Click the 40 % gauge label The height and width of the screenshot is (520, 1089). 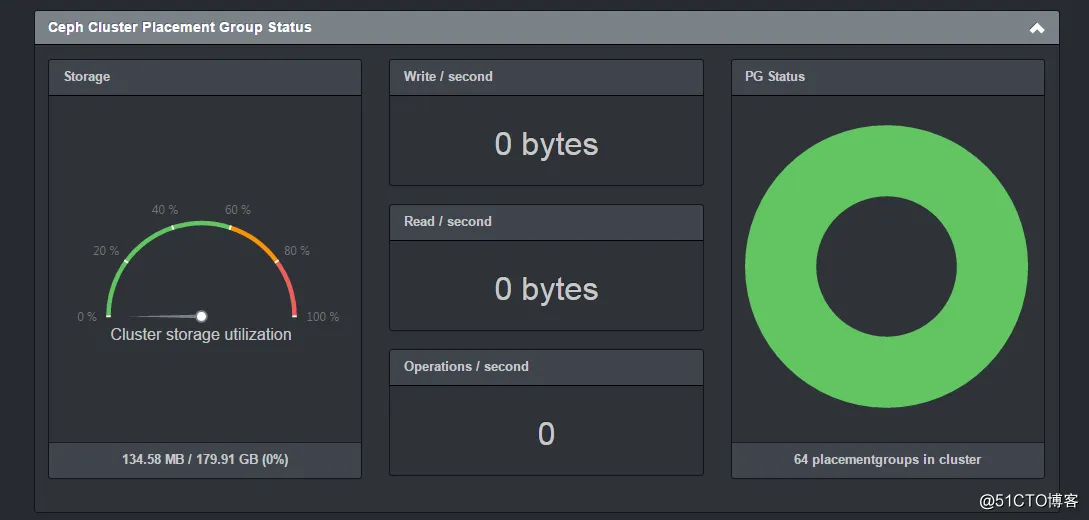coord(165,210)
